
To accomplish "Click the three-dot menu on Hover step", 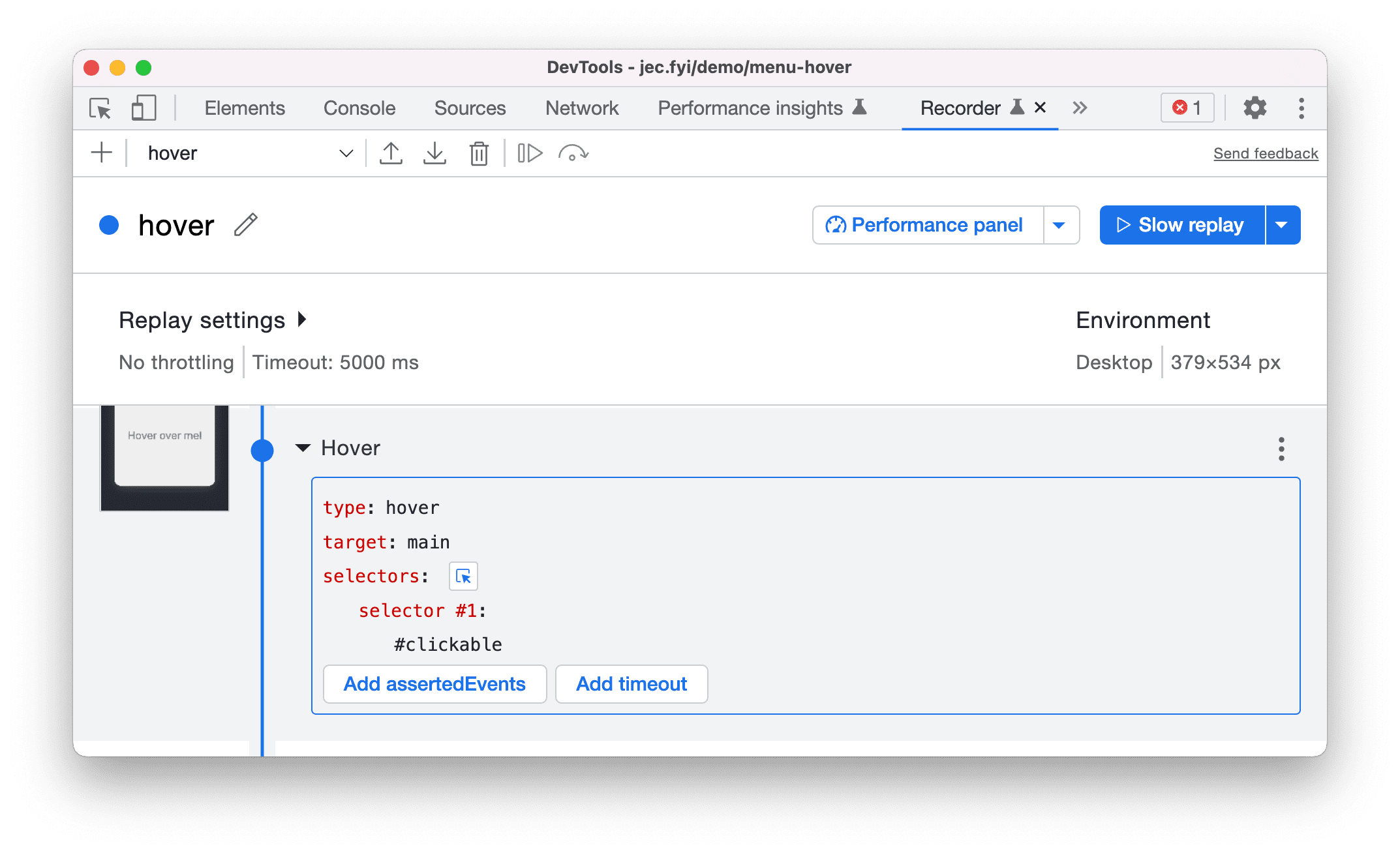I will (1281, 449).
